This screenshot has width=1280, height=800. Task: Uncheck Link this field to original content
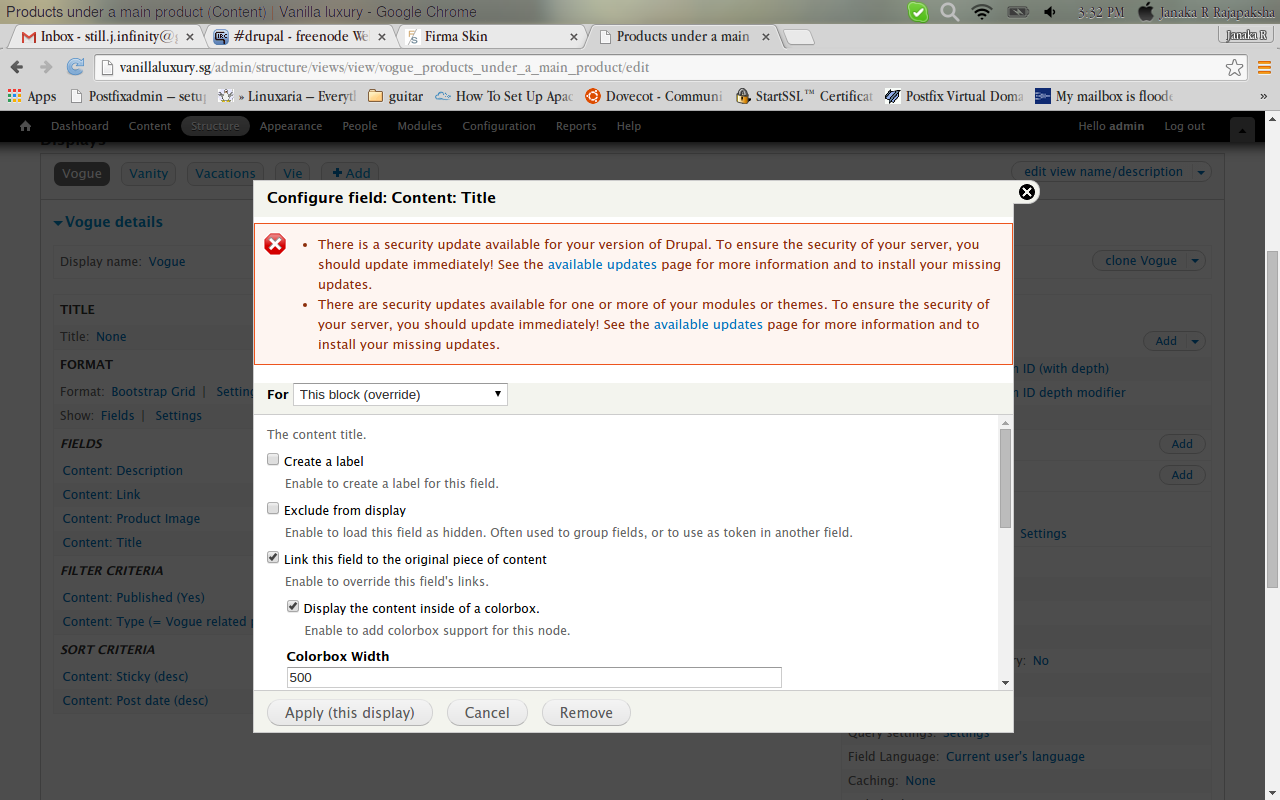(273, 558)
